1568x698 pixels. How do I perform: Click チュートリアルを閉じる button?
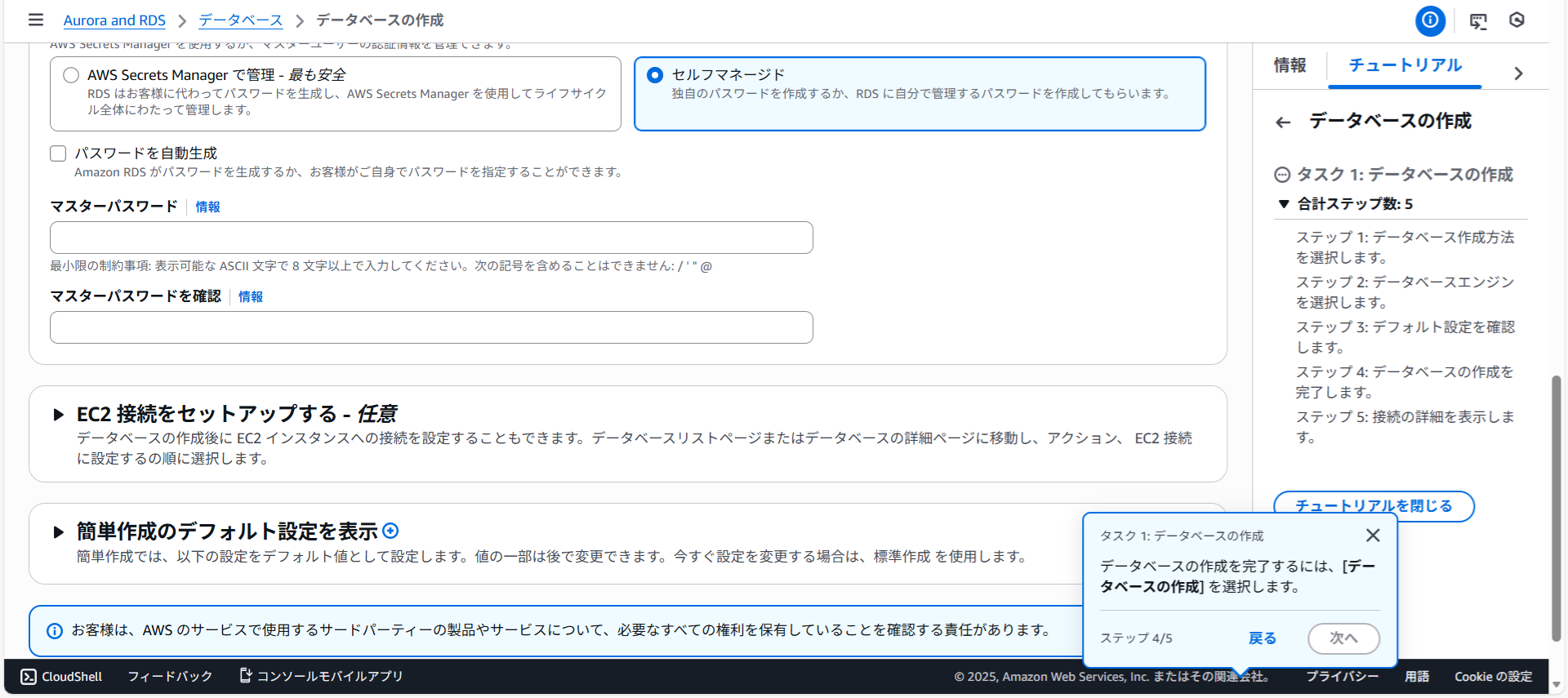click(x=1374, y=505)
